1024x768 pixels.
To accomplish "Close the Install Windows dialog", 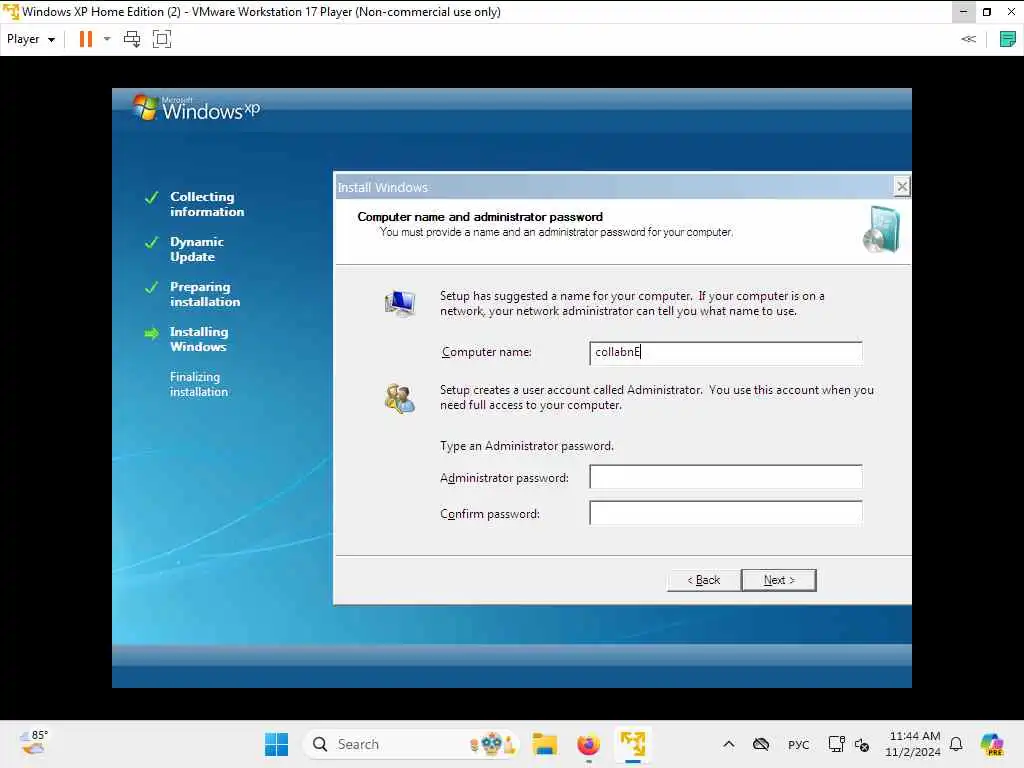I will tap(901, 187).
